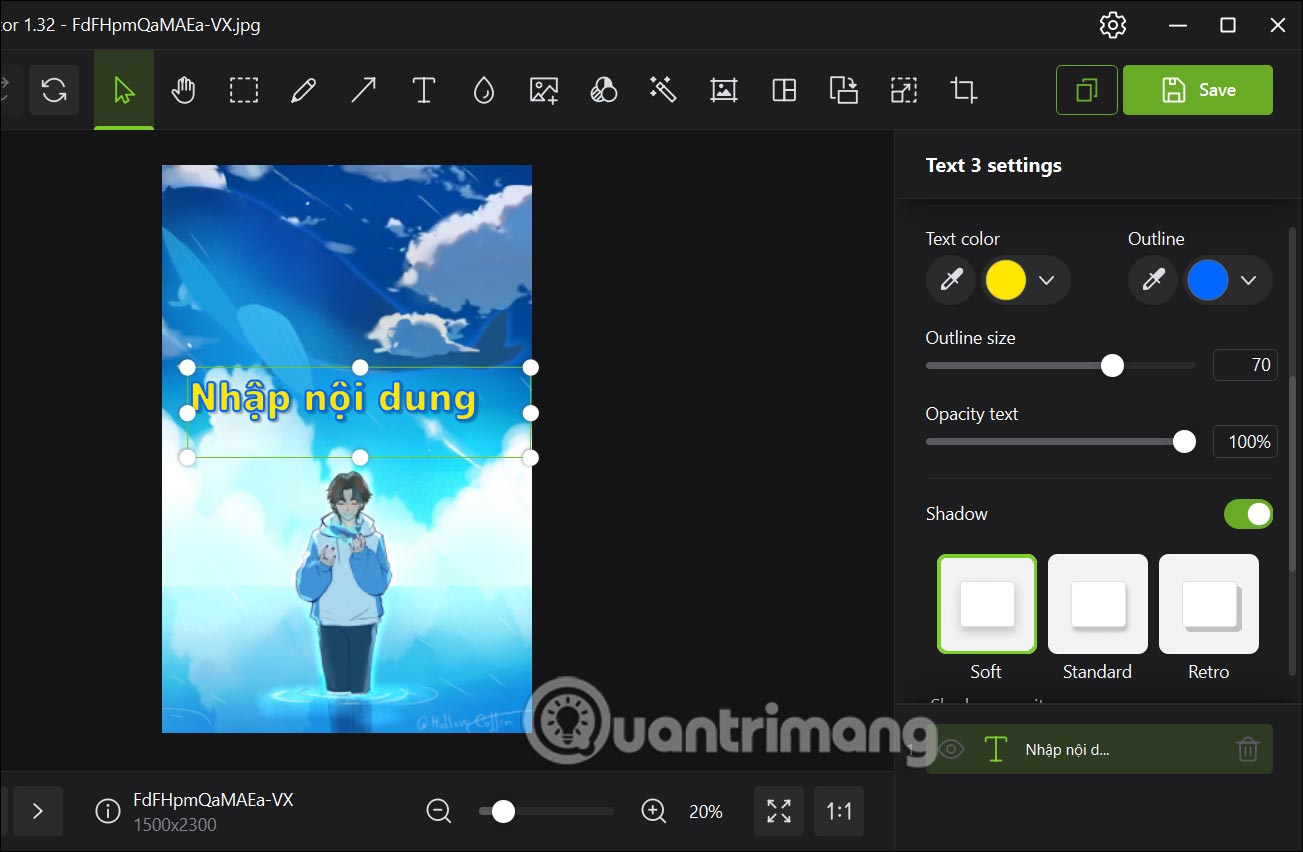Screen dimensions: 1303x852
Task: Toggle visibility of the Nhập nội d... text layer
Action: click(x=950, y=749)
